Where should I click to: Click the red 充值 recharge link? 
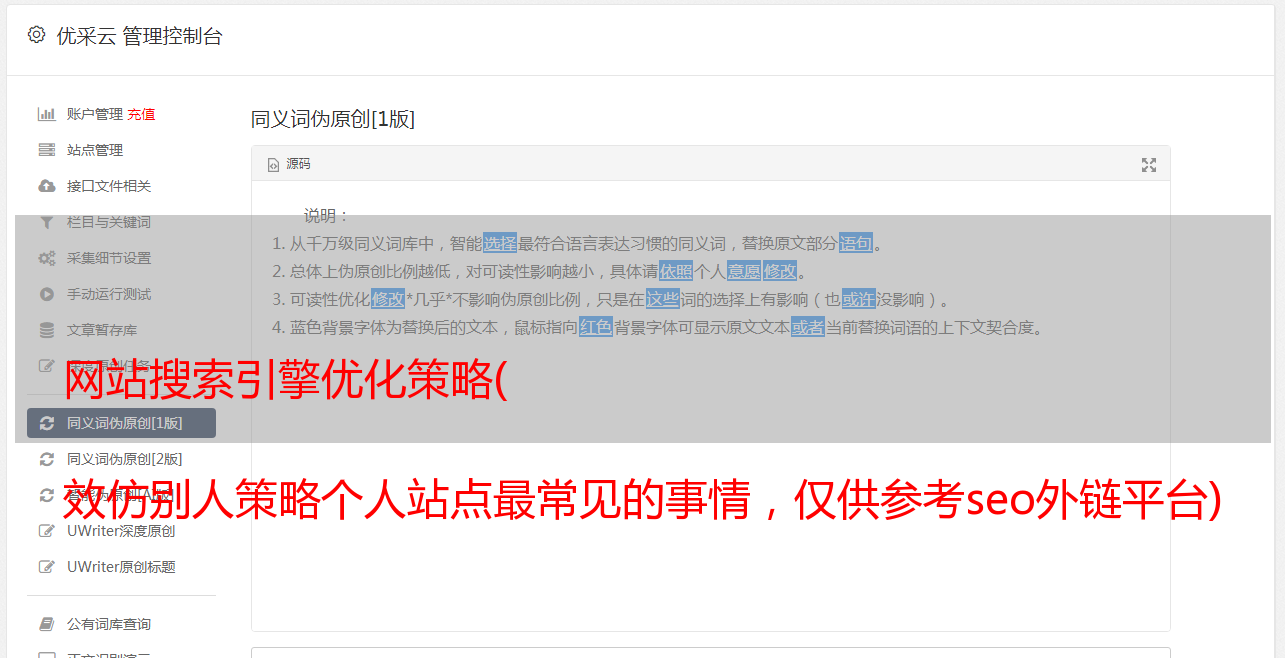pyautogui.click(x=141, y=114)
